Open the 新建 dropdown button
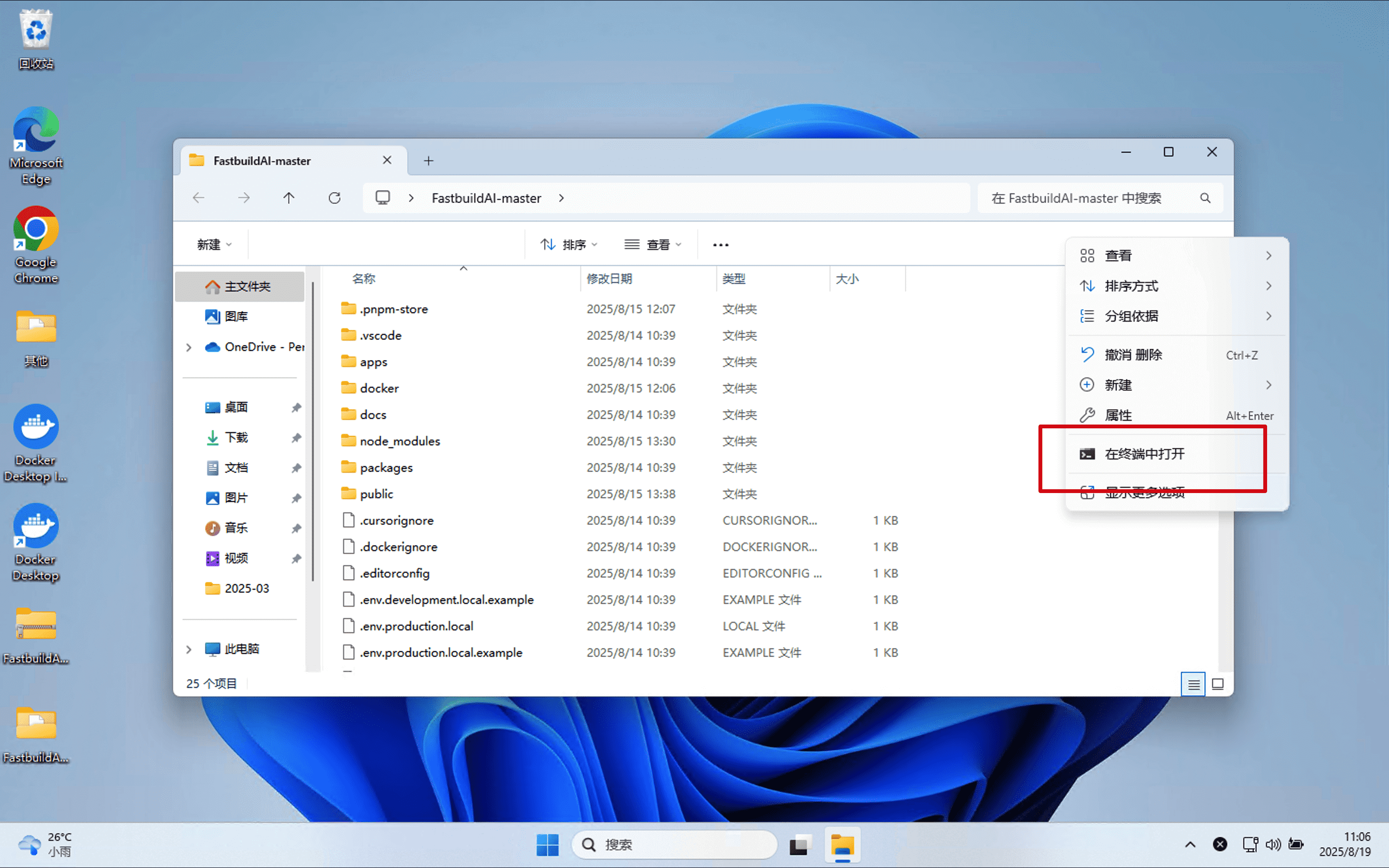The image size is (1389, 868). 214,245
